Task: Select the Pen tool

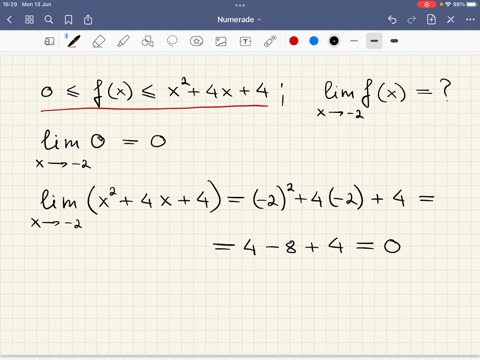Action: [x=74, y=41]
